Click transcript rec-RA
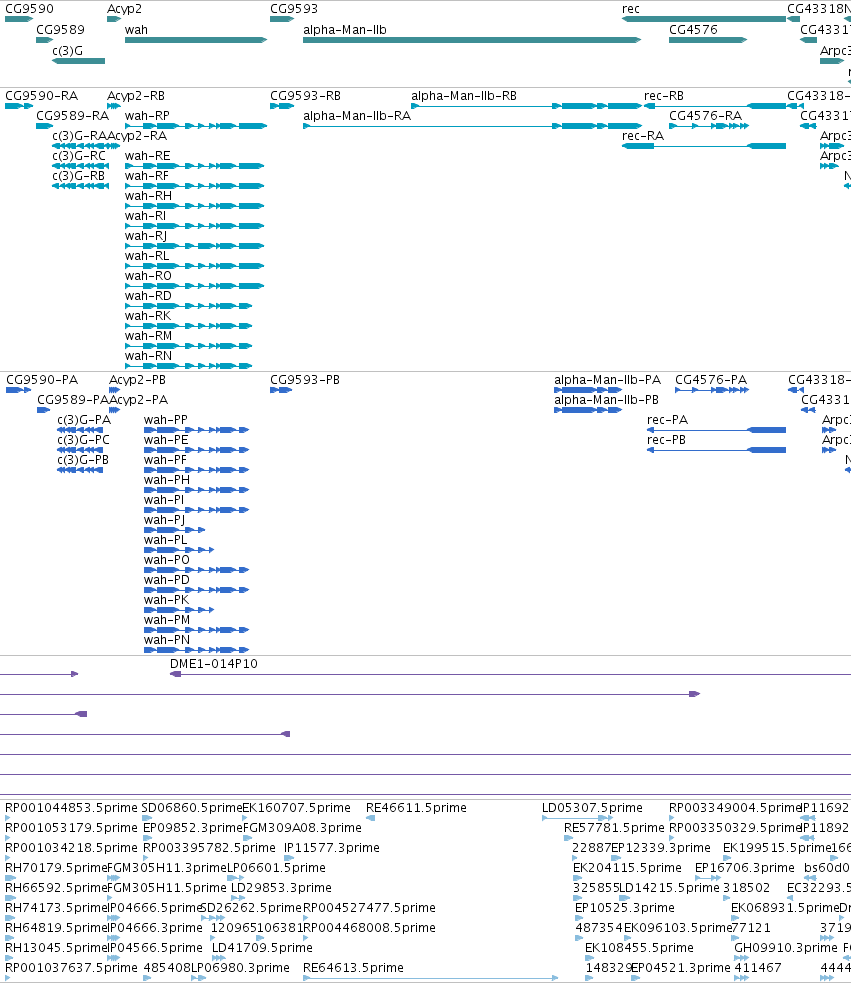This screenshot has width=851, height=983. [704, 146]
